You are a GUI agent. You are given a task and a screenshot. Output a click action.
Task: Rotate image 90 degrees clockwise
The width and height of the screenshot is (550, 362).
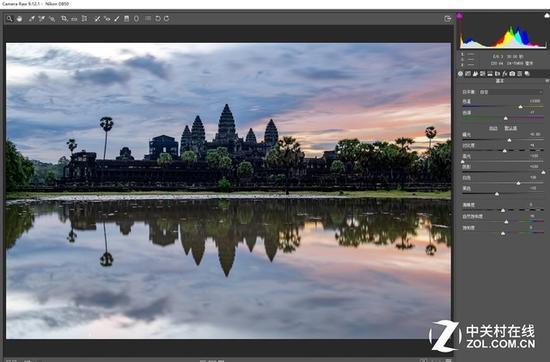click(x=166, y=19)
